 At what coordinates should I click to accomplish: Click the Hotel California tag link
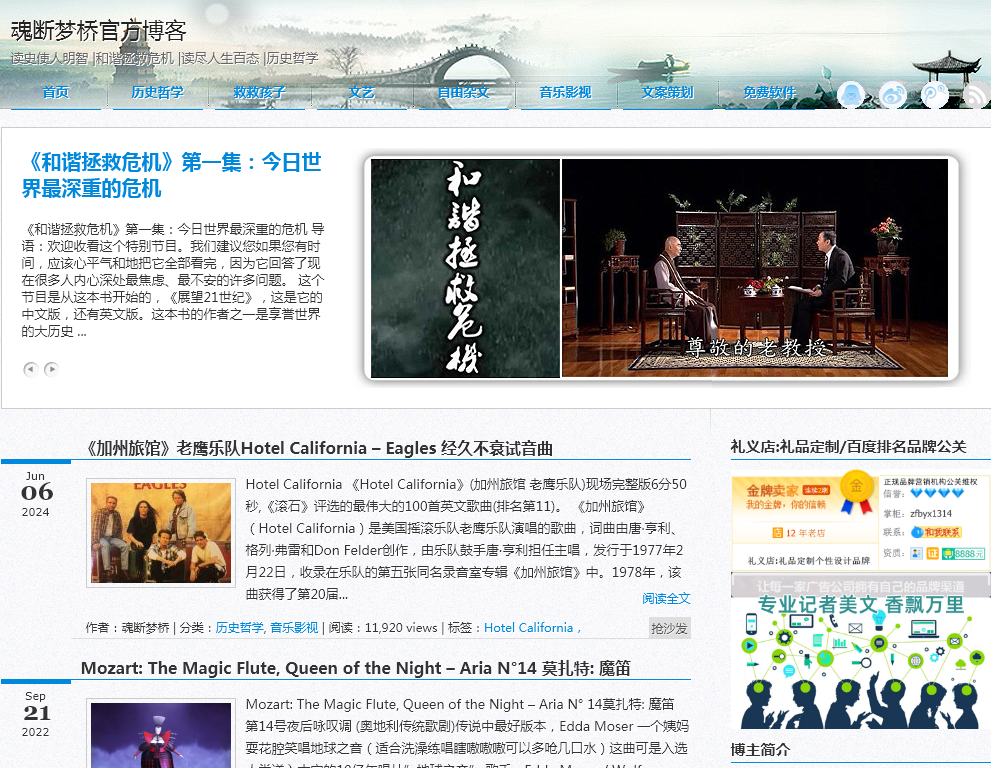click(528, 628)
